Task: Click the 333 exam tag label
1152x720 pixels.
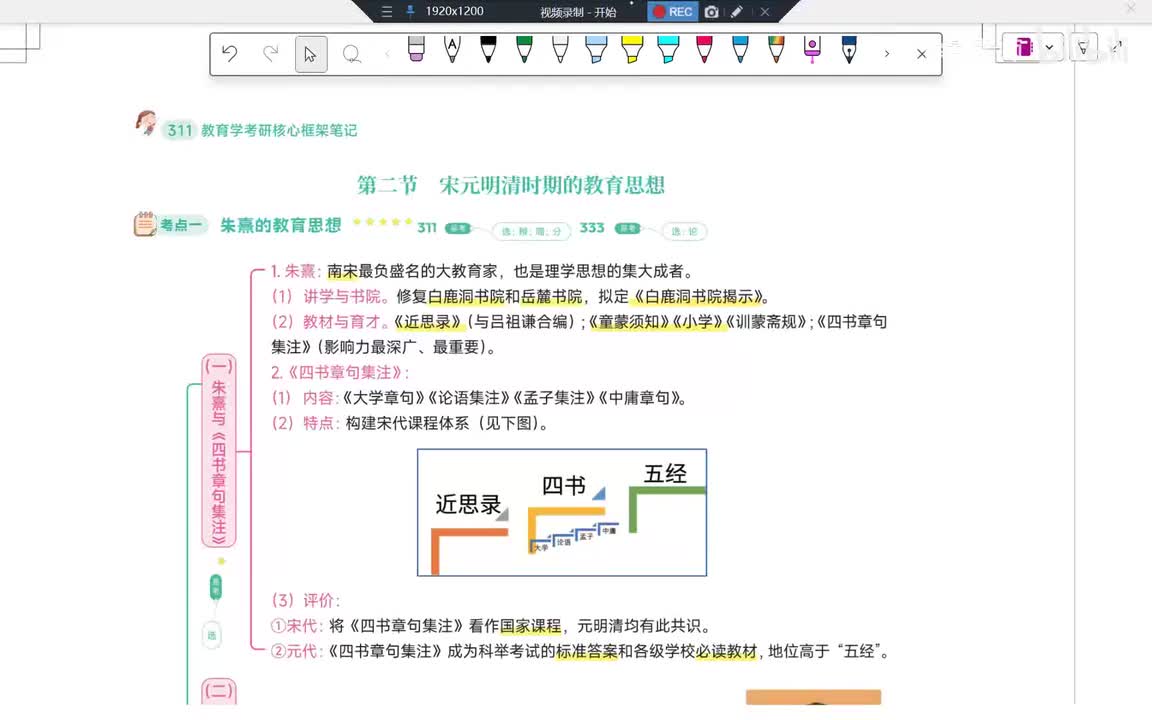Action: (591, 228)
